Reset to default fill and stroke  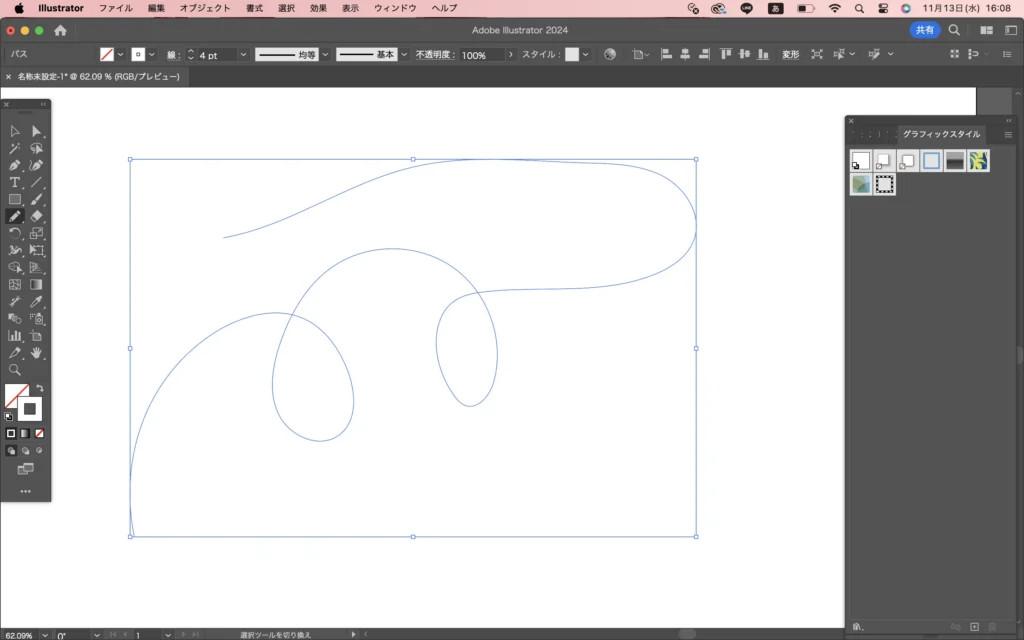pyautogui.click(x=9, y=416)
